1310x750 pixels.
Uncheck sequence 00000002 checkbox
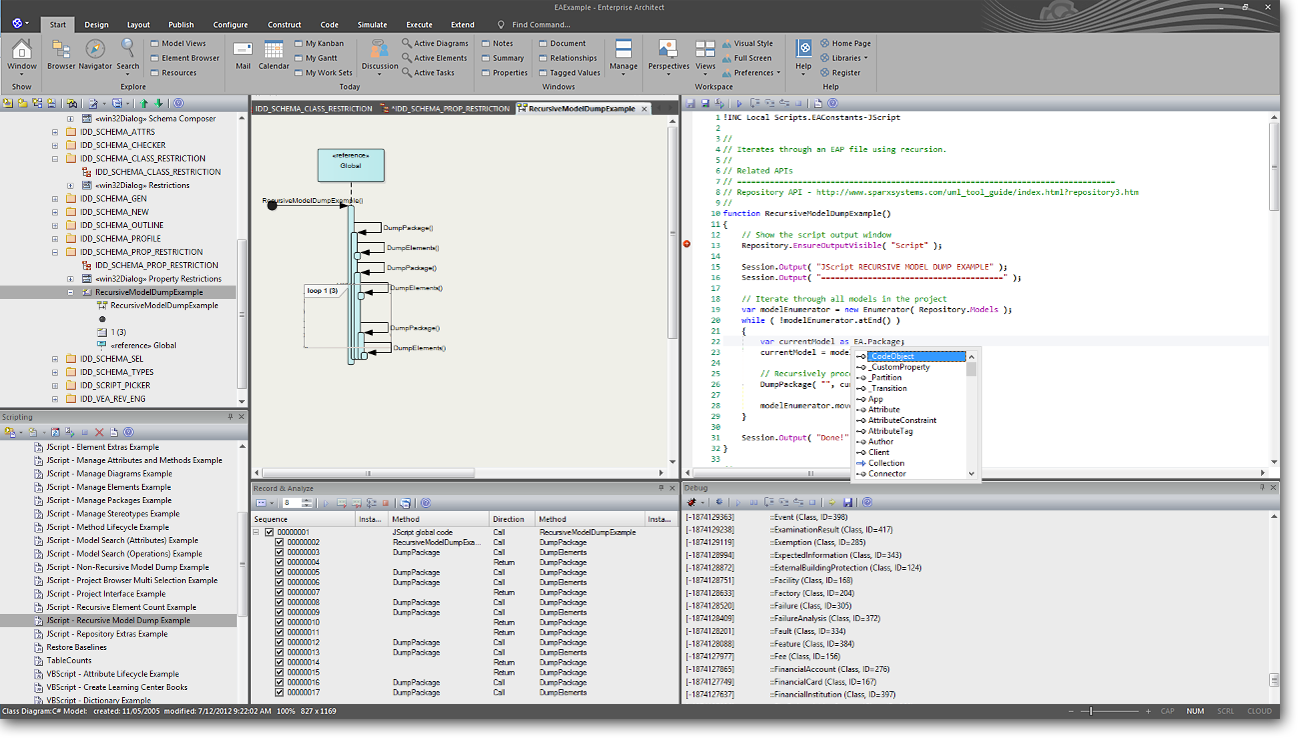(x=280, y=542)
